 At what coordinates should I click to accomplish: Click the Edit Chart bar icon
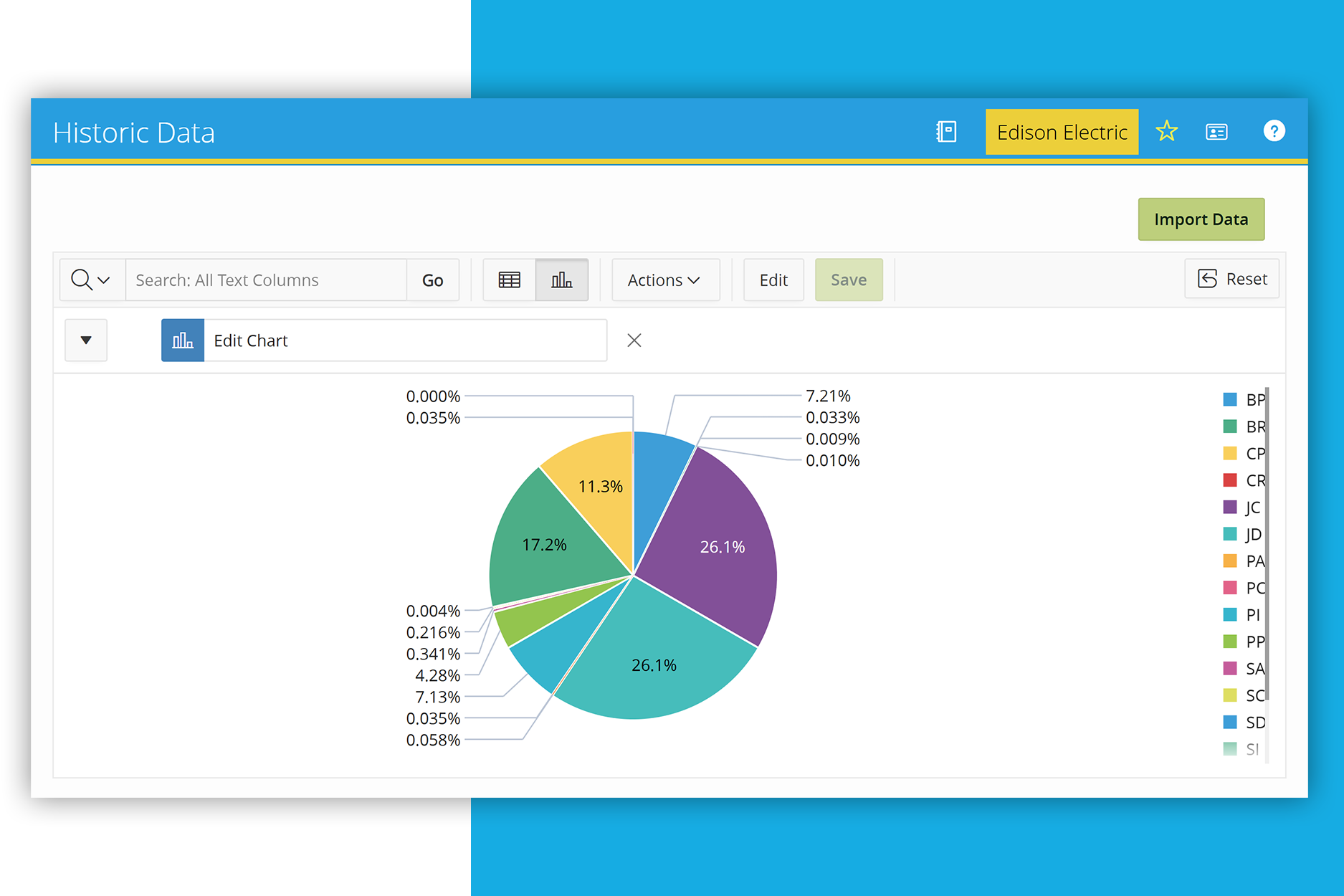(x=183, y=340)
